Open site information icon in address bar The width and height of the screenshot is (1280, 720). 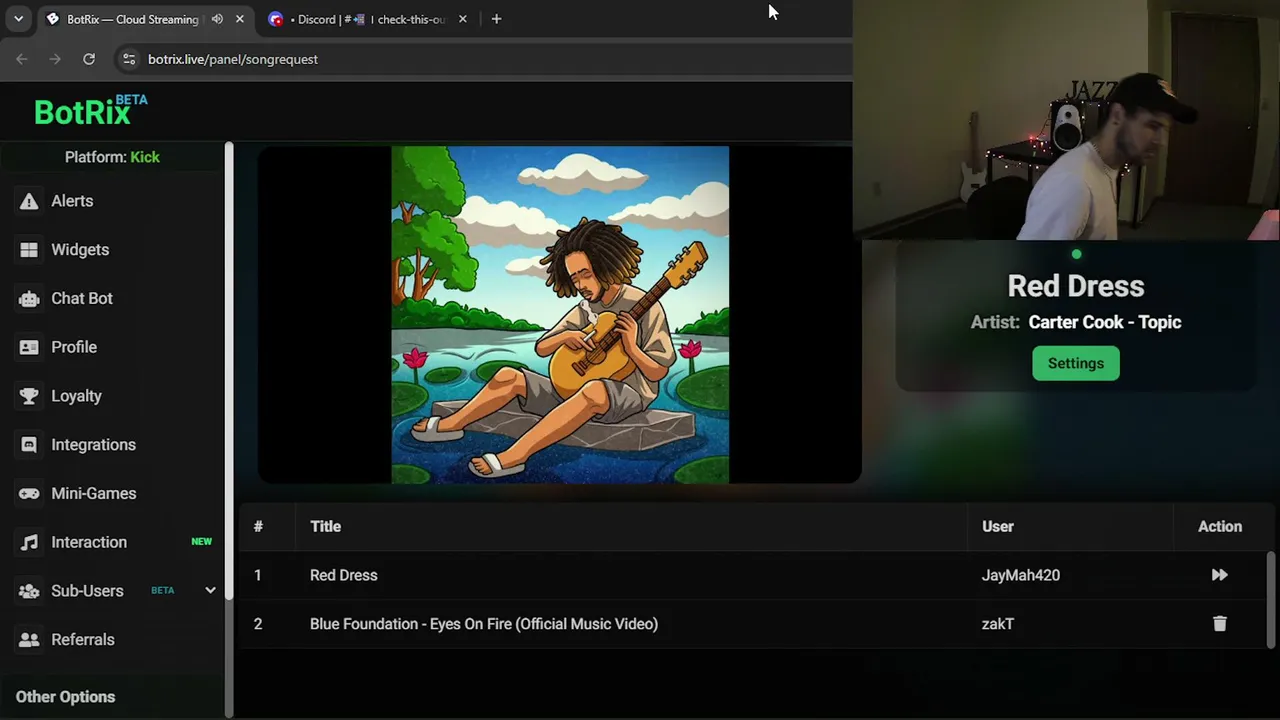pyautogui.click(x=128, y=59)
